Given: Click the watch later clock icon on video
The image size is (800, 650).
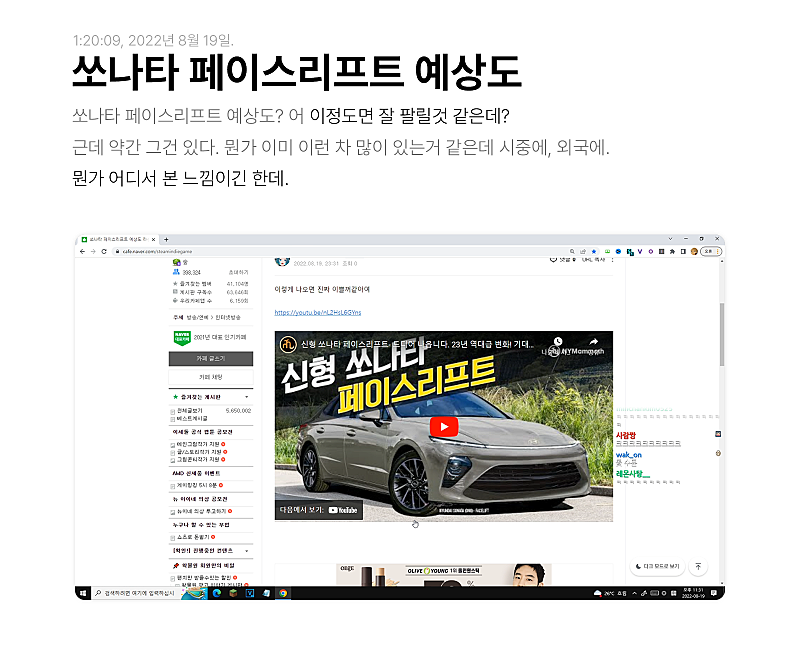Looking at the screenshot, I should tap(558, 341).
